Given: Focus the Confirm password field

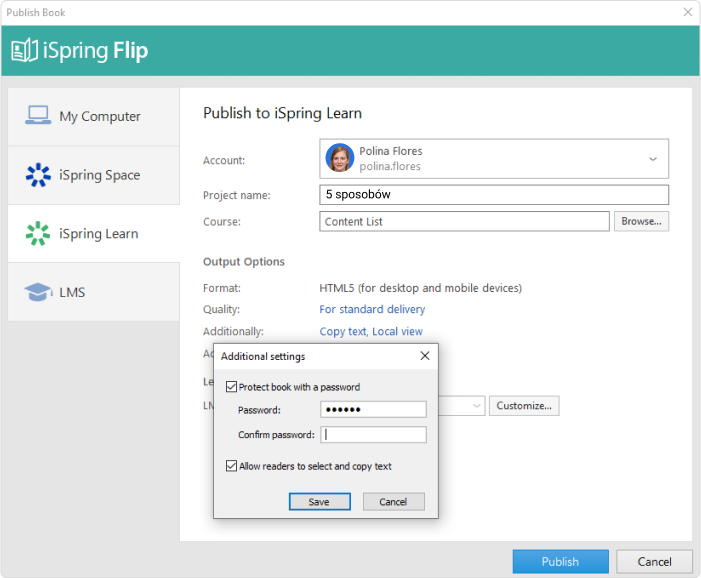Looking at the screenshot, I should [373, 435].
